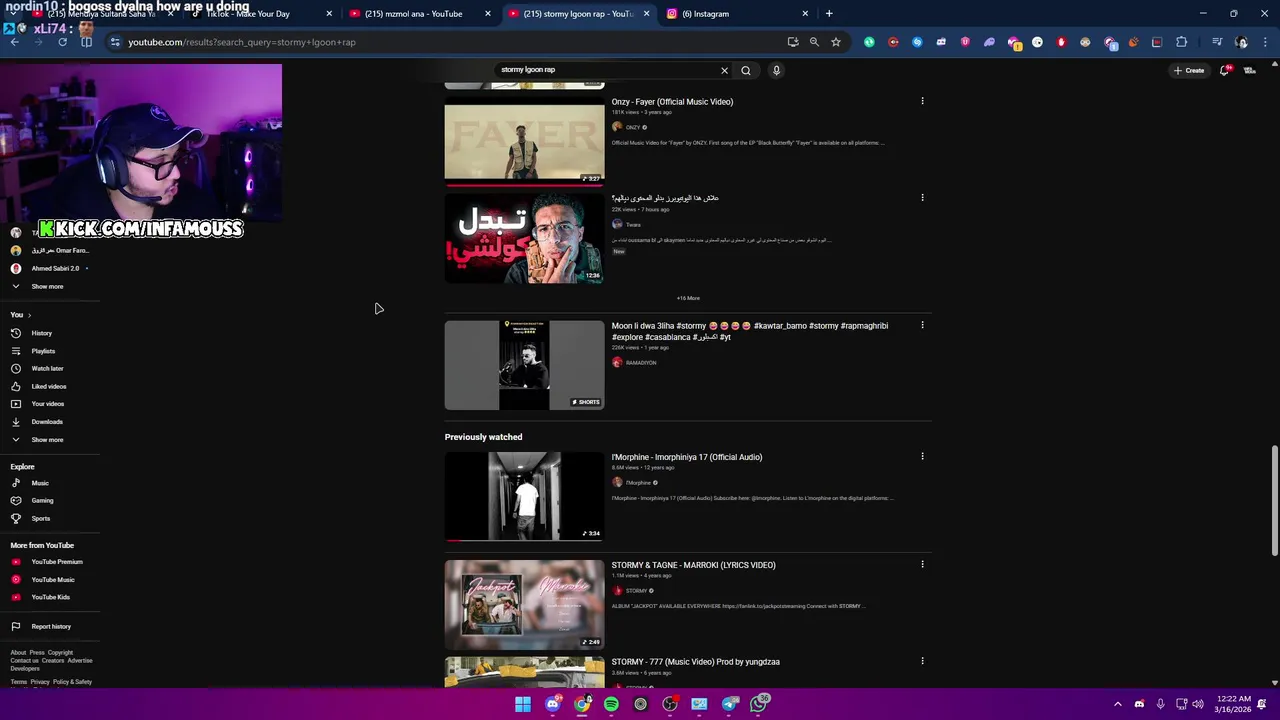This screenshot has height=720, width=1280.
Task: Open Discord from taskbar
Action: 552,704
